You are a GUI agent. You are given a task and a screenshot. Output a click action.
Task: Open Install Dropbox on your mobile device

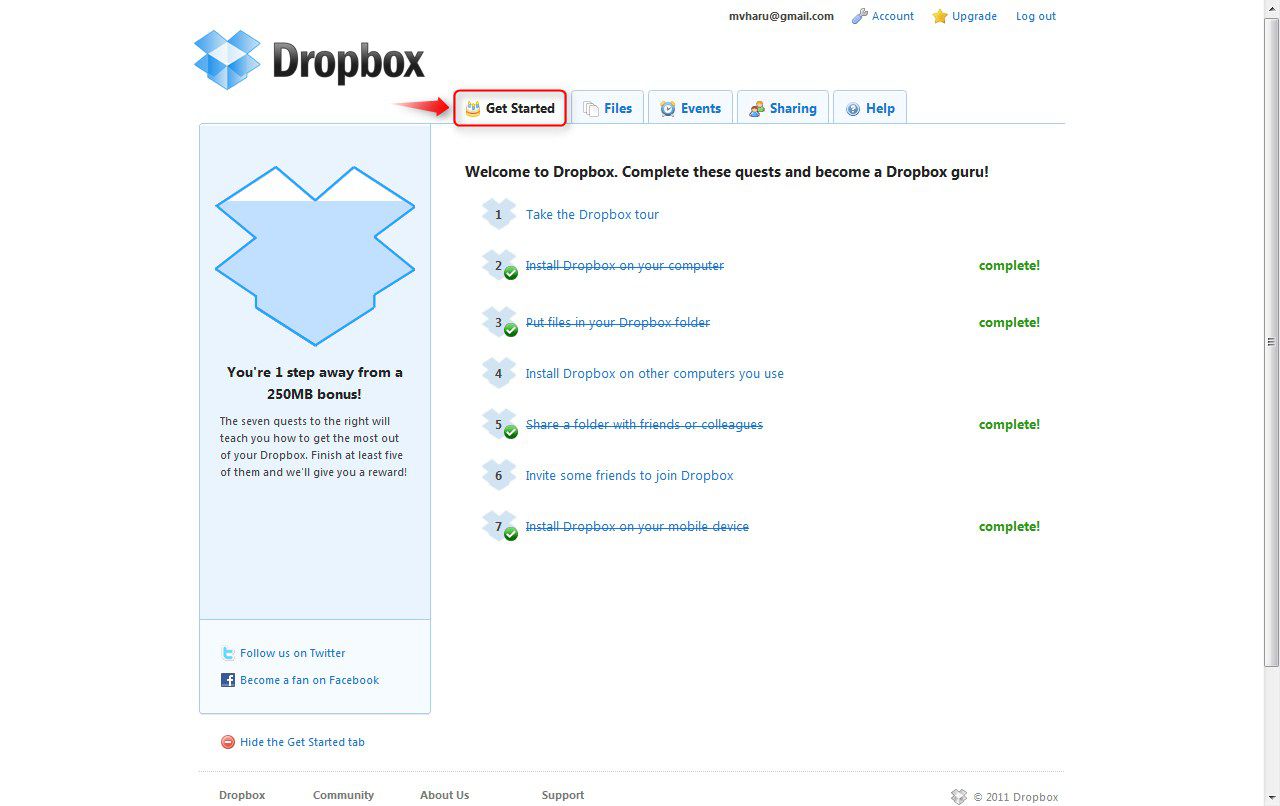(x=637, y=526)
